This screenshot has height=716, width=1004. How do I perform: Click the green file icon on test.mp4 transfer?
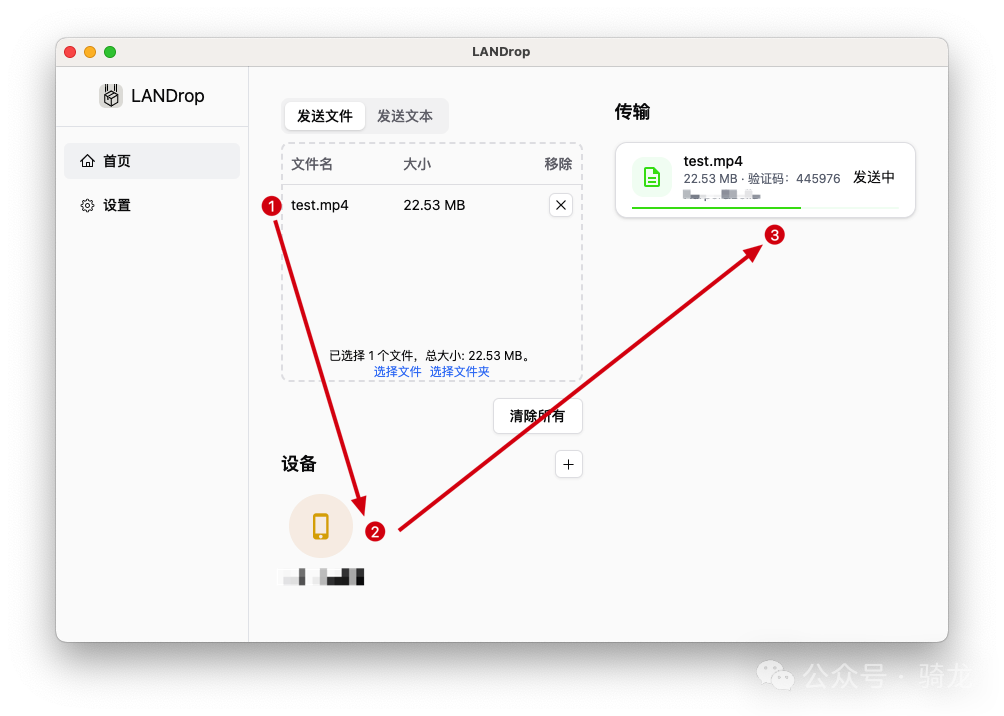click(651, 177)
